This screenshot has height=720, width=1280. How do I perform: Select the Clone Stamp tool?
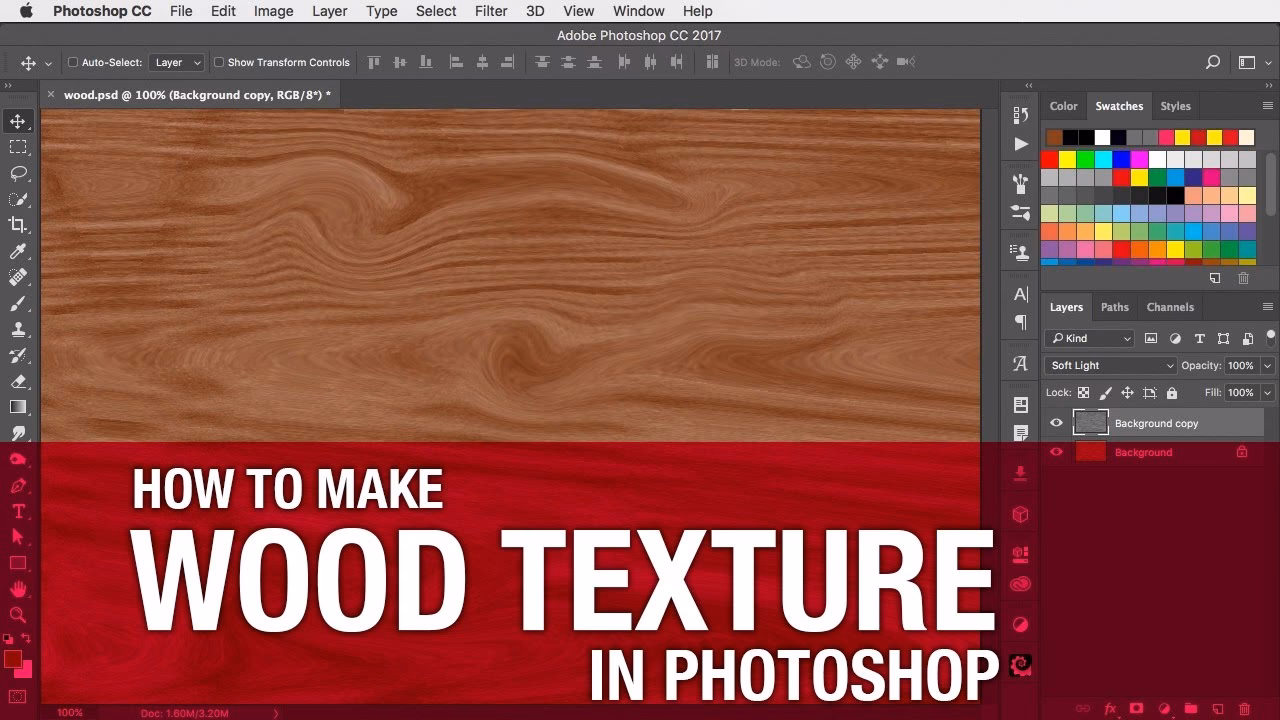(x=18, y=329)
